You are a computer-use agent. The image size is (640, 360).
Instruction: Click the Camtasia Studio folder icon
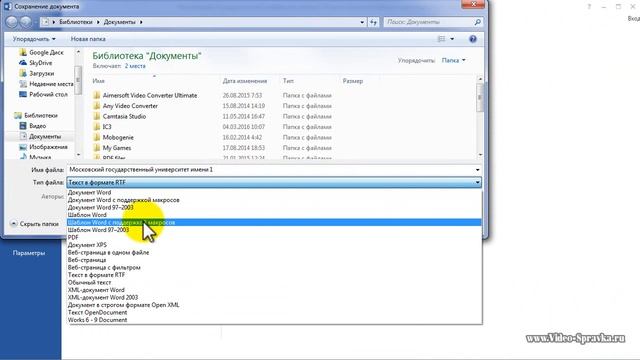pos(97,116)
